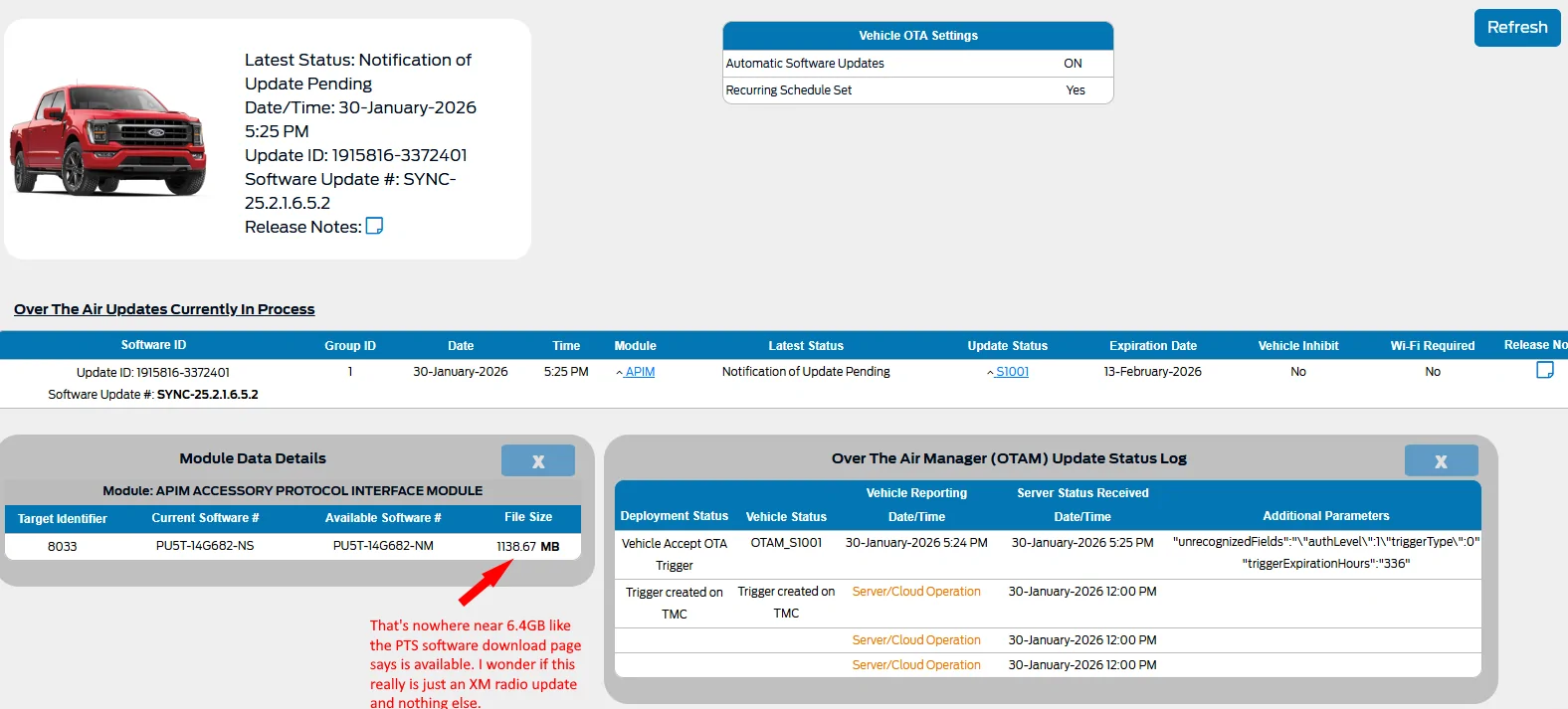The height and width of the screenshot is (709, 1568).
Task: Click the 13-February-2026 expiration date cell
Action: (1152, 372)
